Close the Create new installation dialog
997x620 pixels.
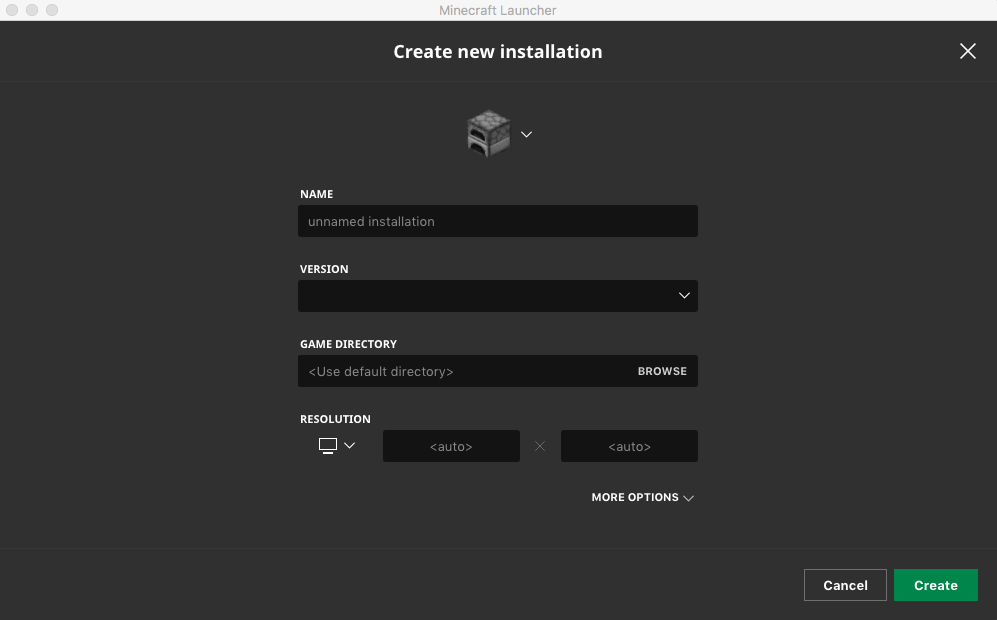pyautogui.click(x=968, y=52)
